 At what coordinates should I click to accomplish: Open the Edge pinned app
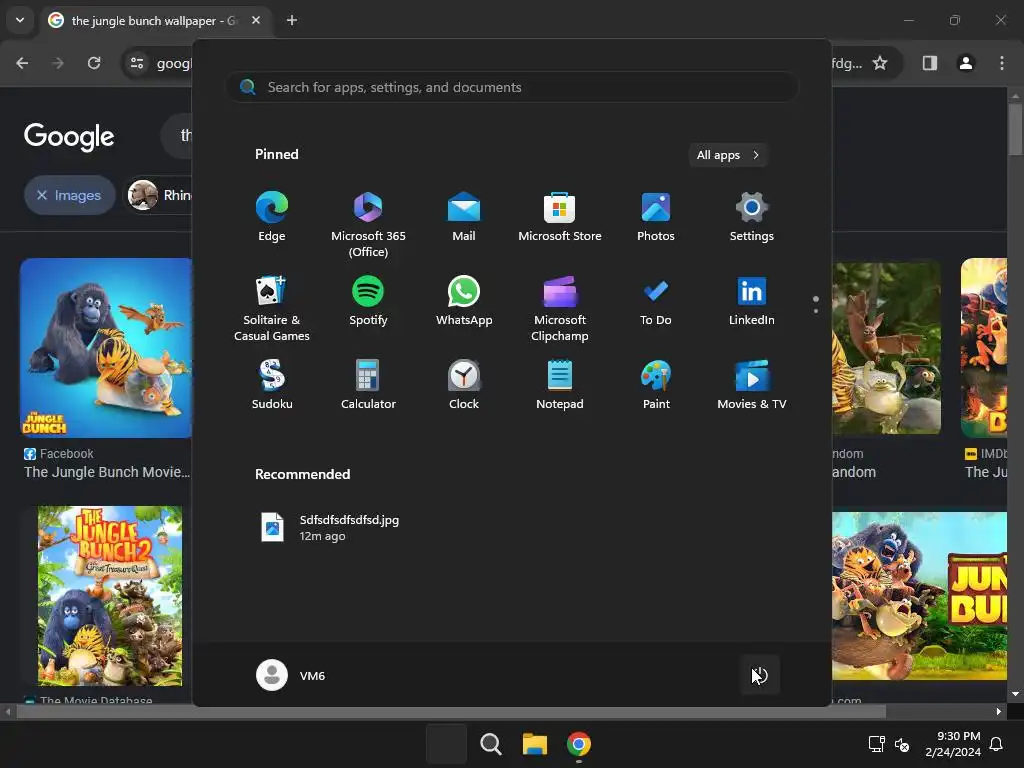[x=272, y=217]
